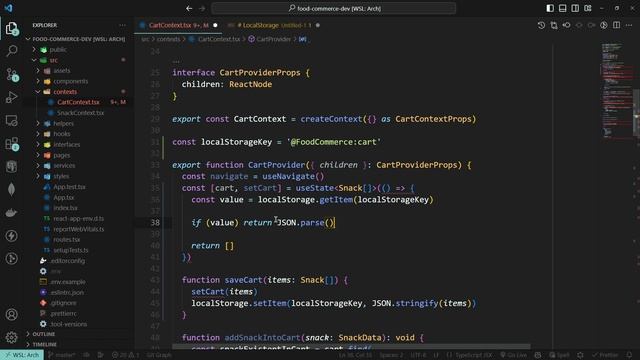Open the Search view in activity bar
Image resolution: width=640 pixels, height=360 pixels.
pos(11,51)
